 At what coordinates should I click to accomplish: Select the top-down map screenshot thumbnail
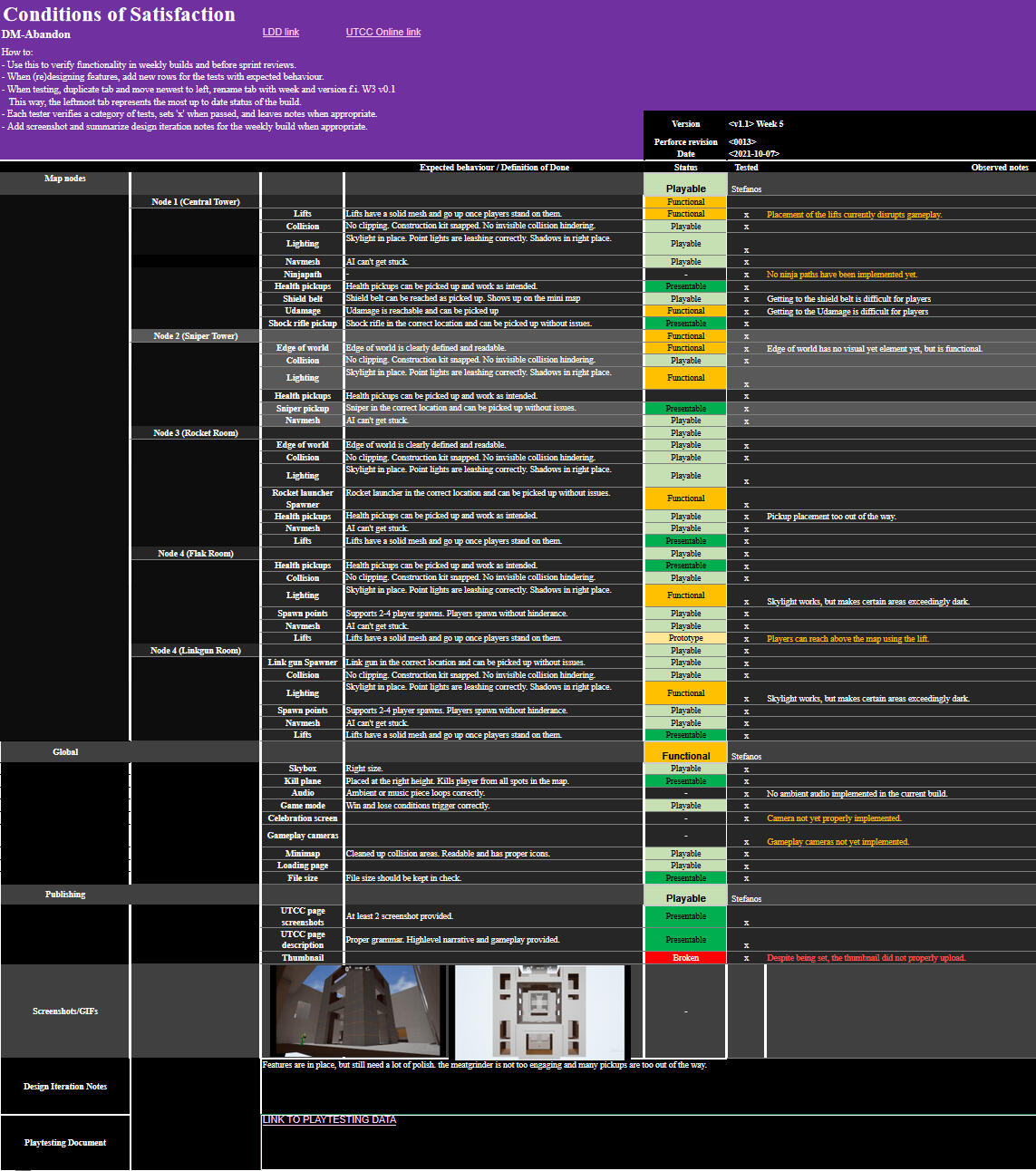(541, 1011)
